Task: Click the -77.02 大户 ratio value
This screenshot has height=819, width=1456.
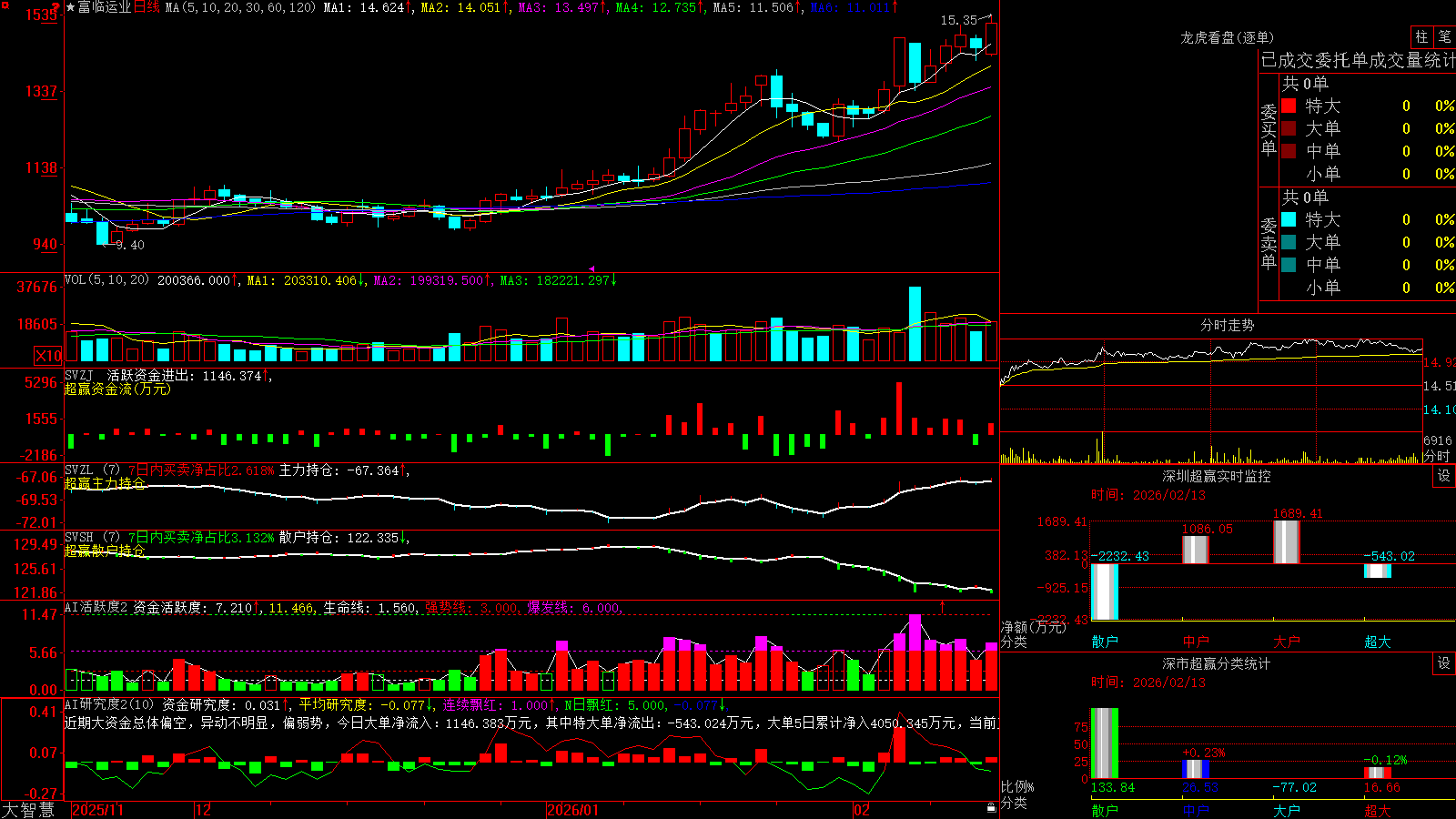Action: tap(1295, 788)
